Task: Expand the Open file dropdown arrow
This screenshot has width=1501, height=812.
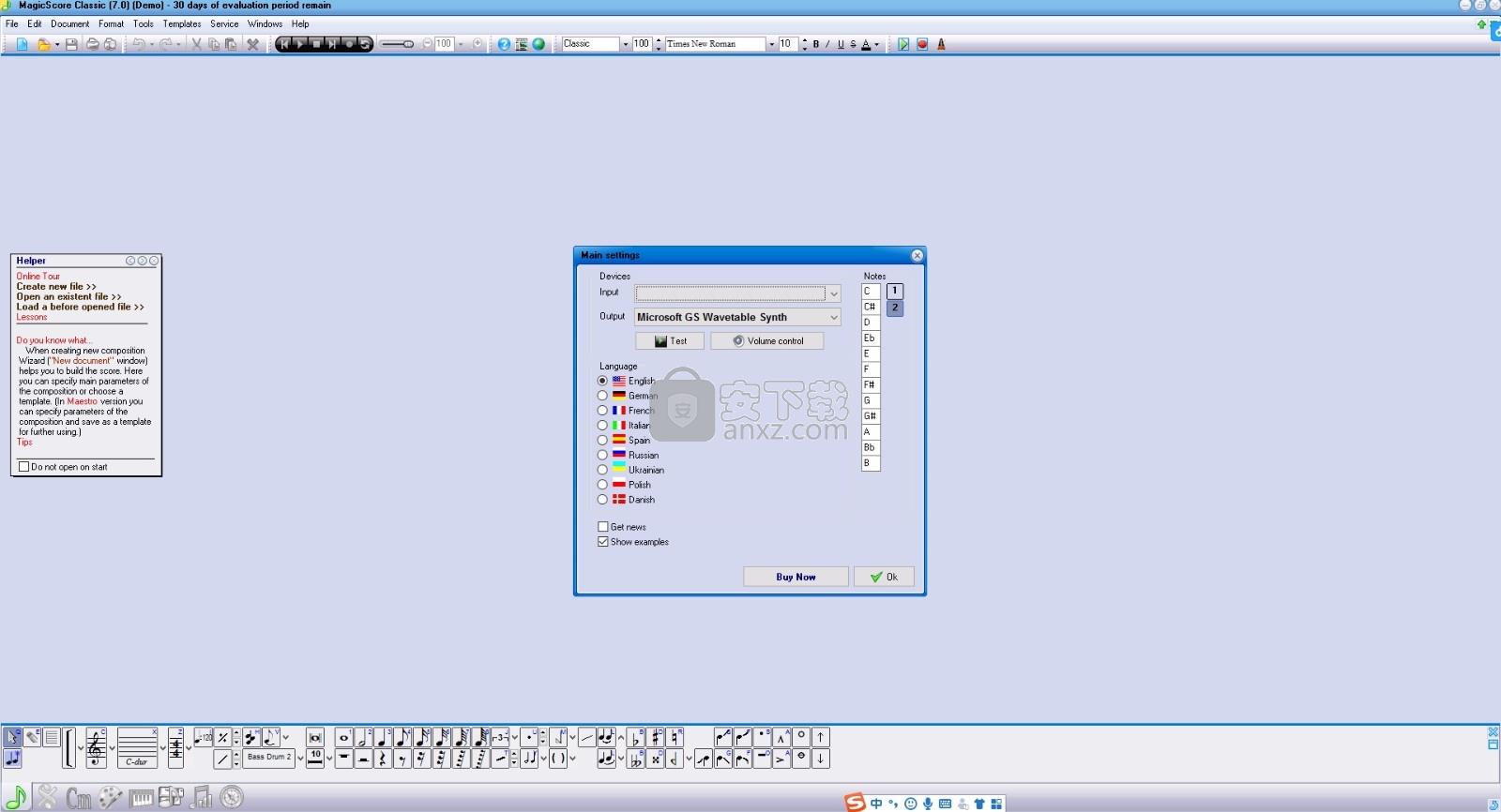Action: pyautogui.click(x=56, y=44)
